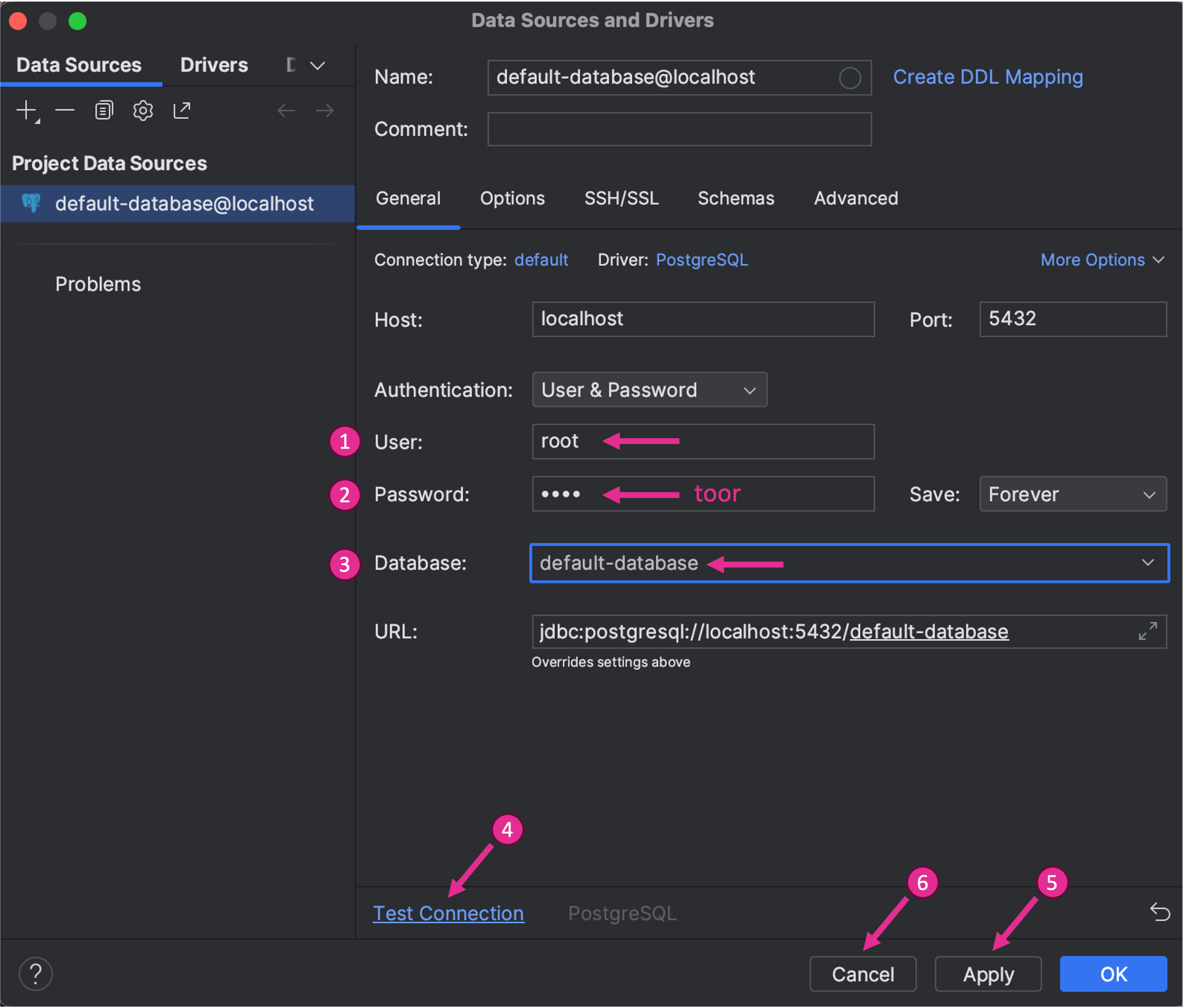Open the SSH/SSL tab
The width and height of the screenshot is (1184, 1008).
tap(621, 198)
